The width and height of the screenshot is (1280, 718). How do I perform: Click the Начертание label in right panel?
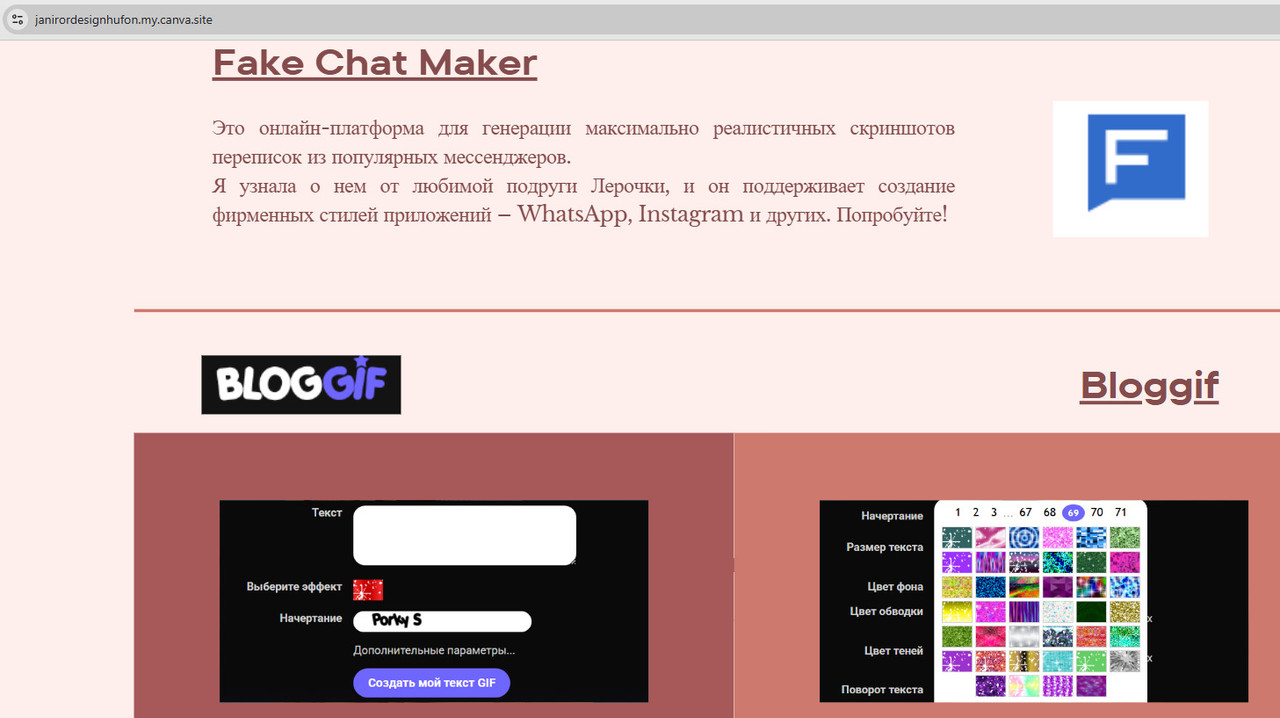point(892,516)
